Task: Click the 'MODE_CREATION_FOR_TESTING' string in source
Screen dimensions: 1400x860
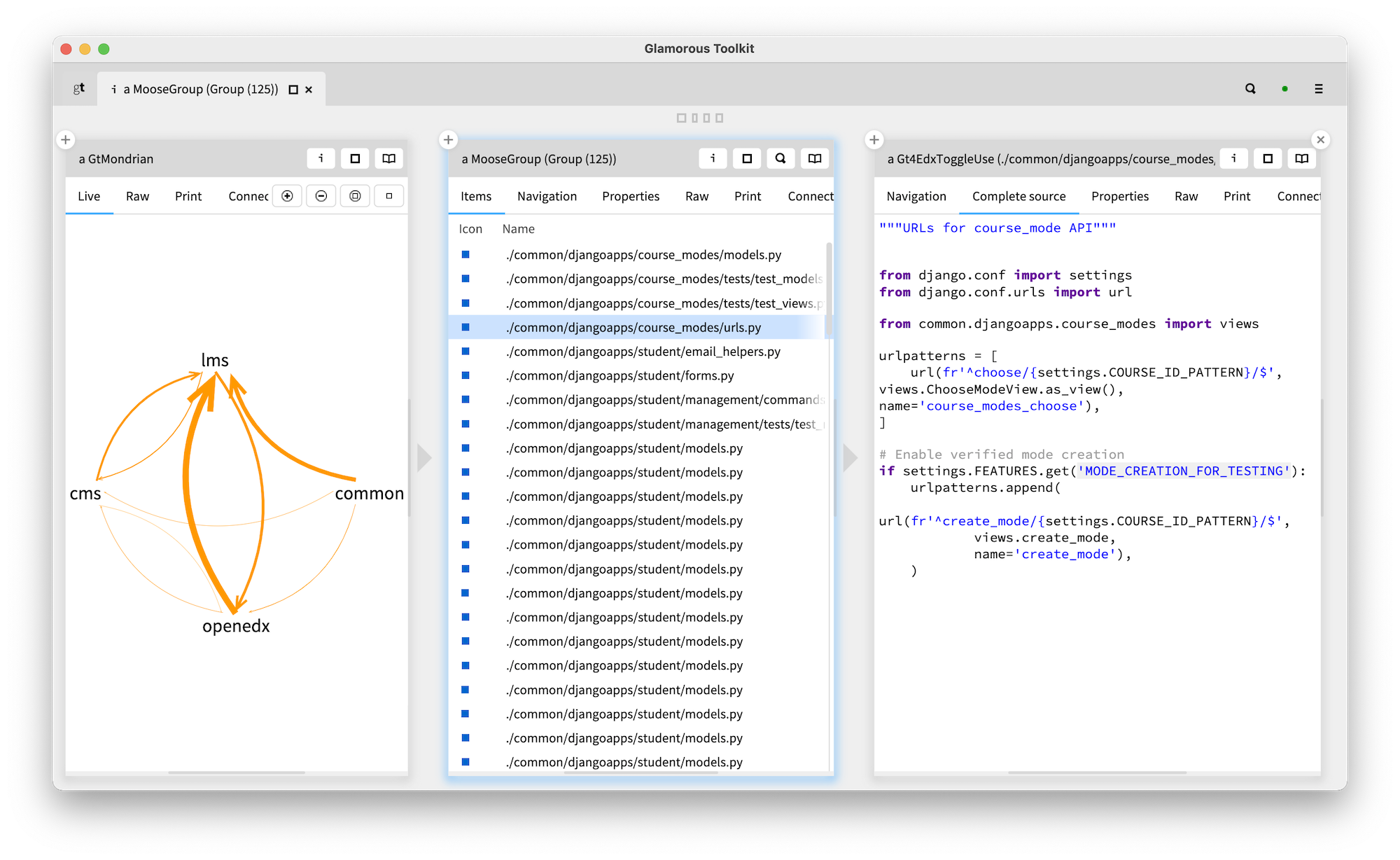Action: (1184, 471)
